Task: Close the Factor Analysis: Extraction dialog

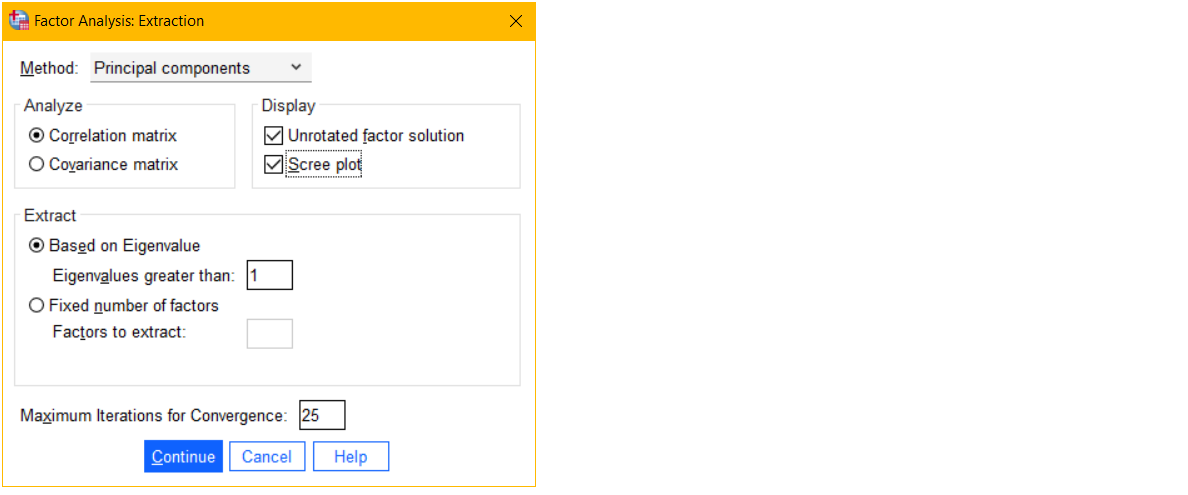Action: tap(516, 21)
